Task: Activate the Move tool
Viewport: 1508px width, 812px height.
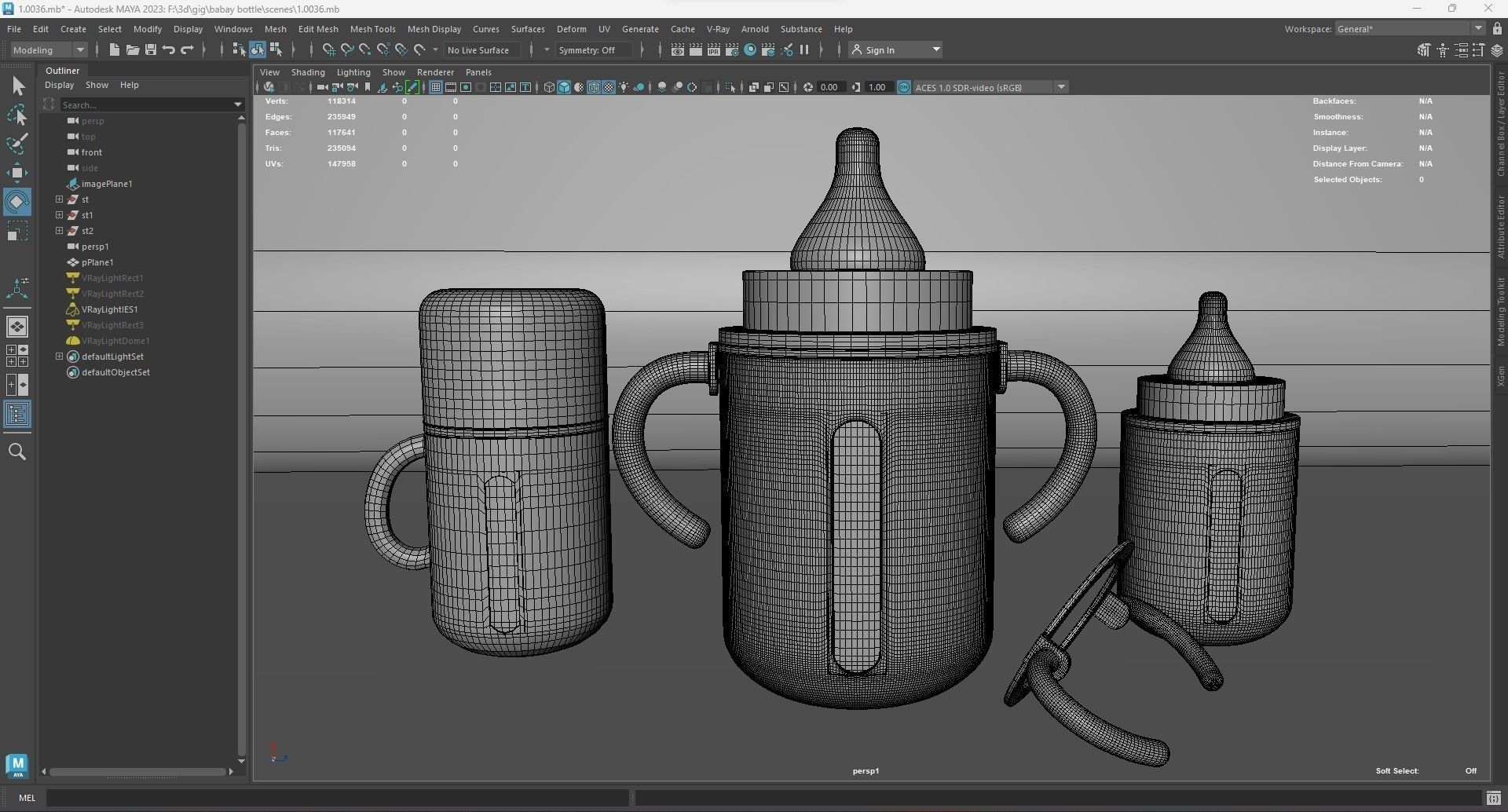Action: point(17,173)
